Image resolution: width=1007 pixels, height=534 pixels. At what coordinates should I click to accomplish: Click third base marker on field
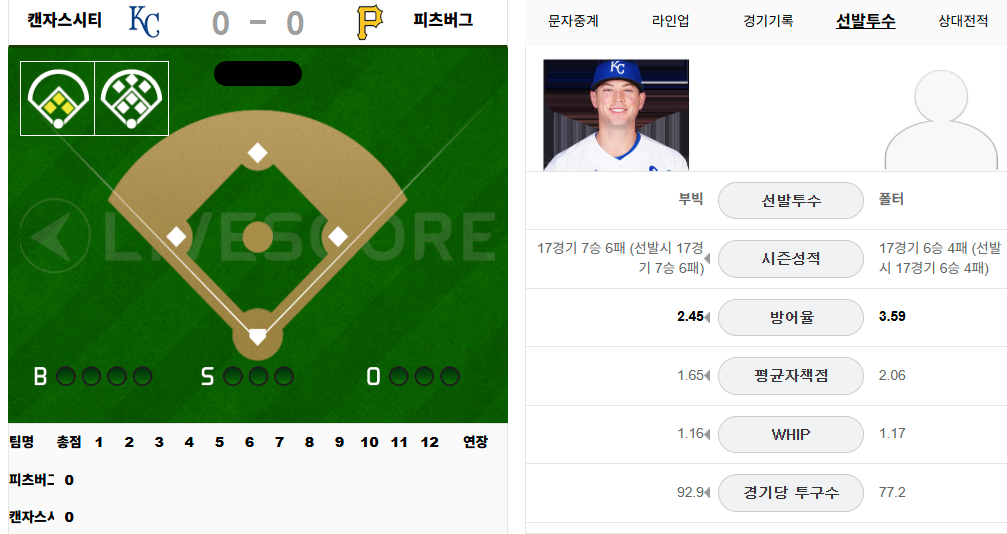[177, 236]
